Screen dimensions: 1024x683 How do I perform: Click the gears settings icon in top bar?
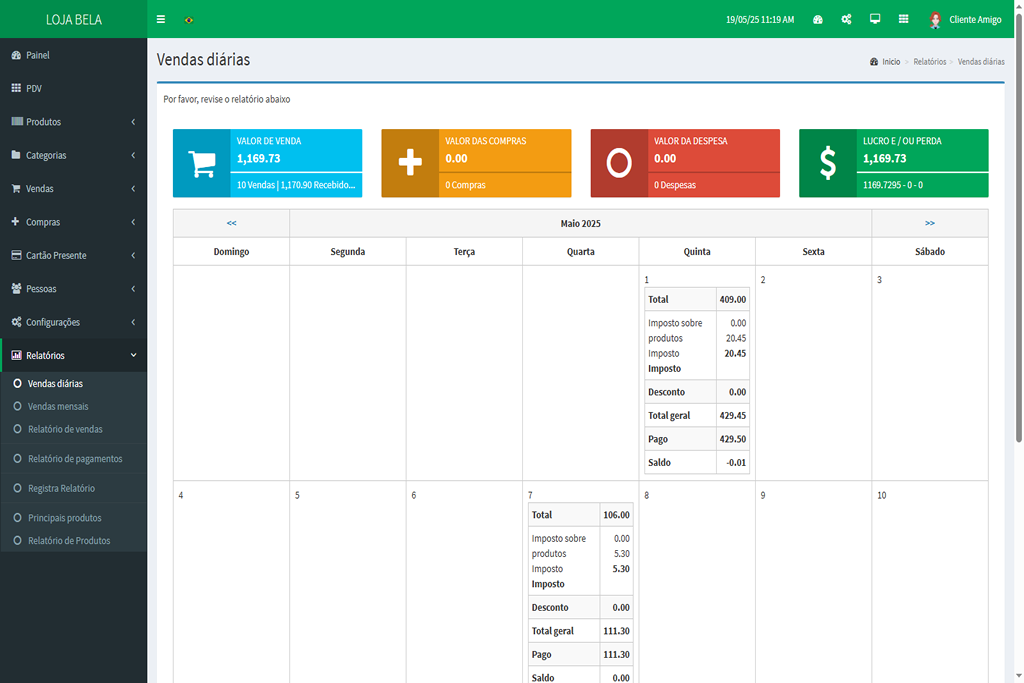(x=846, y=19)
